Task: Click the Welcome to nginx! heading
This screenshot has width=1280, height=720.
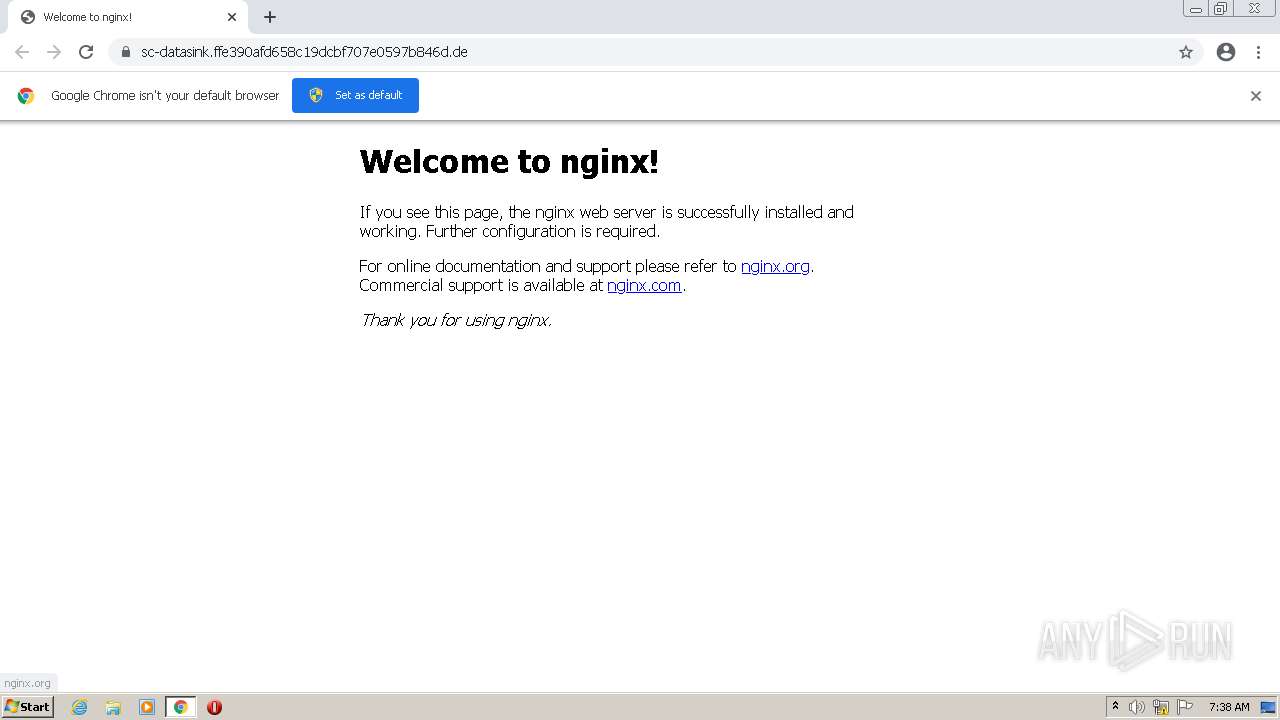Action: pyautogui.click(x=509, y=161)
